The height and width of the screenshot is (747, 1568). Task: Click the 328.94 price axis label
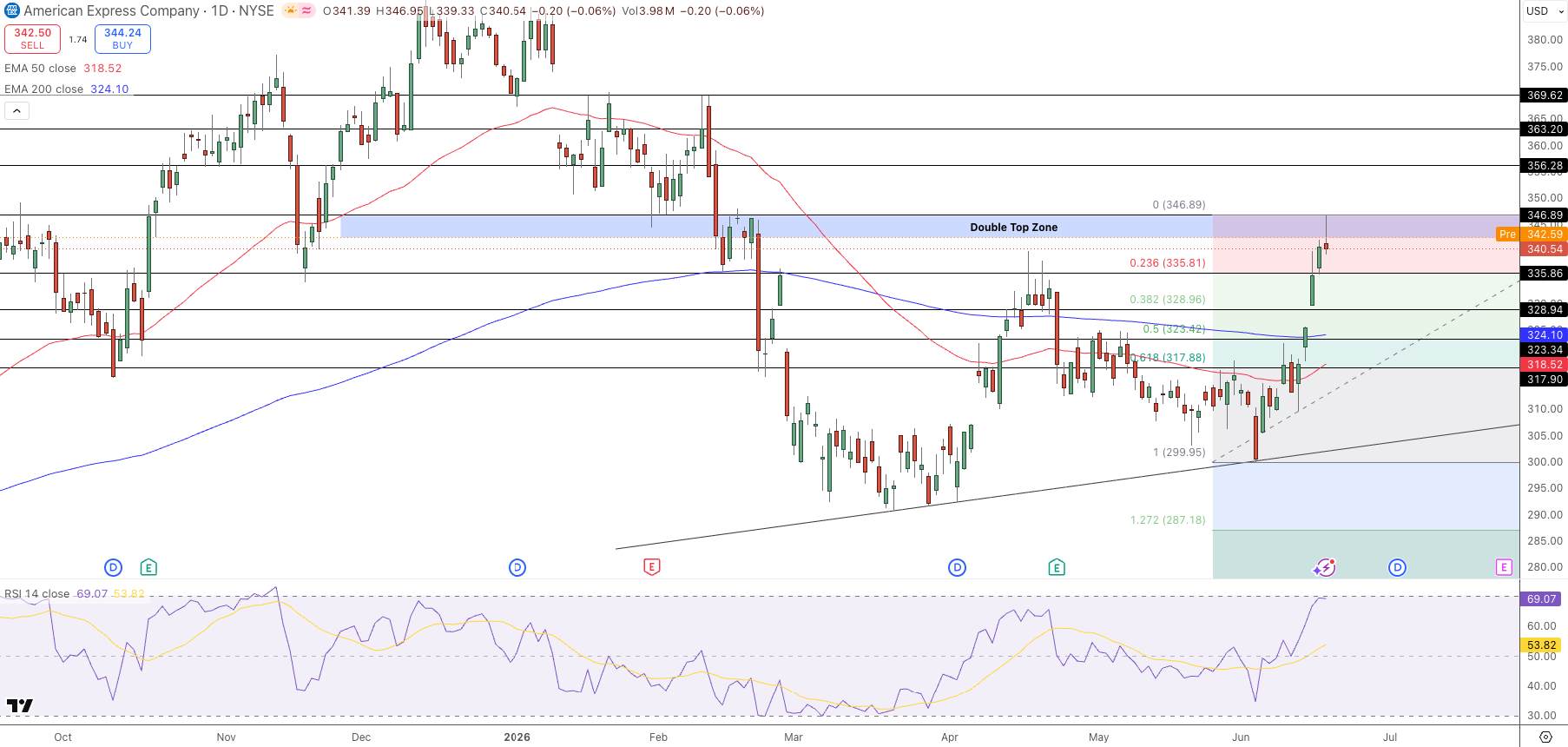pyautogui.click(x=1544, y=310)
